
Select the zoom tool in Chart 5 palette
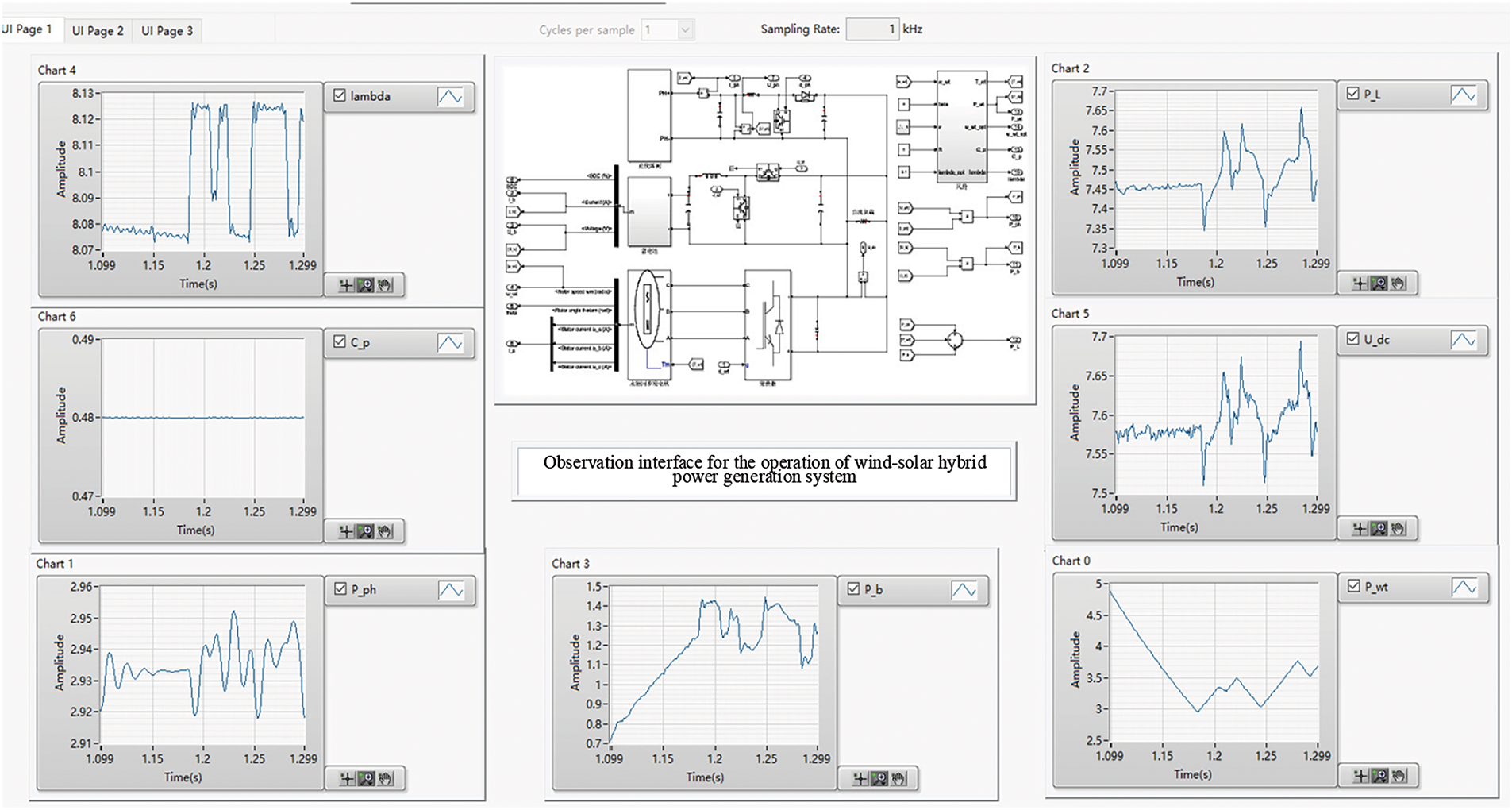coord(1379,529)
